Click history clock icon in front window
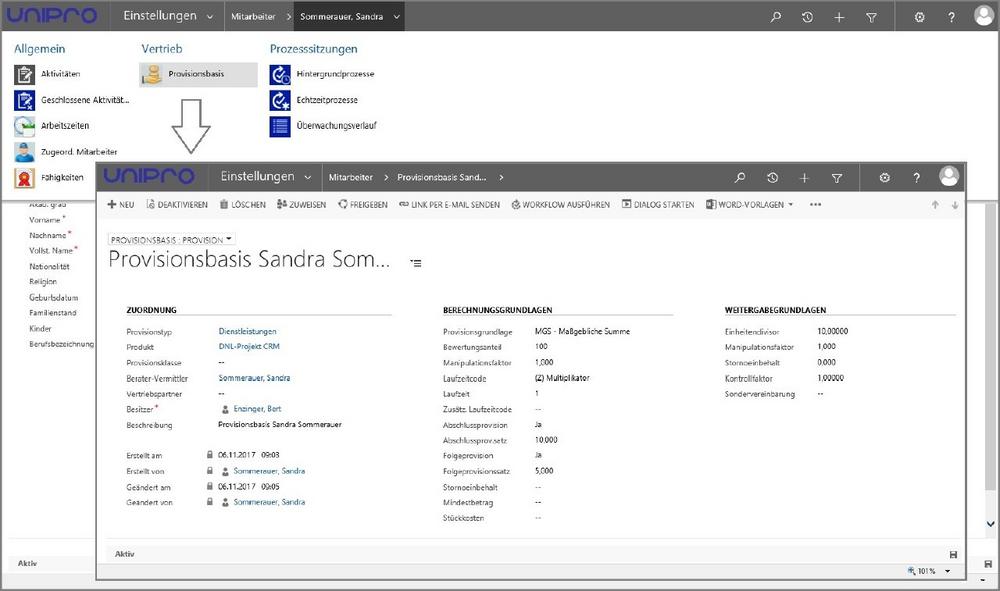This screenshot has height=591, width=1000. (772, 178)
